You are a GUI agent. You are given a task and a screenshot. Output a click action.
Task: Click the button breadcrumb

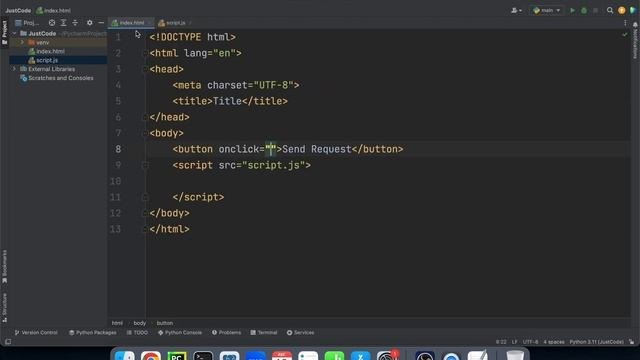click(x=165, y=323)
